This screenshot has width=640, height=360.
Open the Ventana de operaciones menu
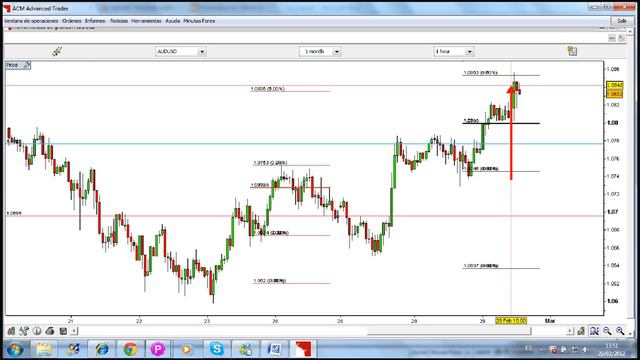point(31,21)
